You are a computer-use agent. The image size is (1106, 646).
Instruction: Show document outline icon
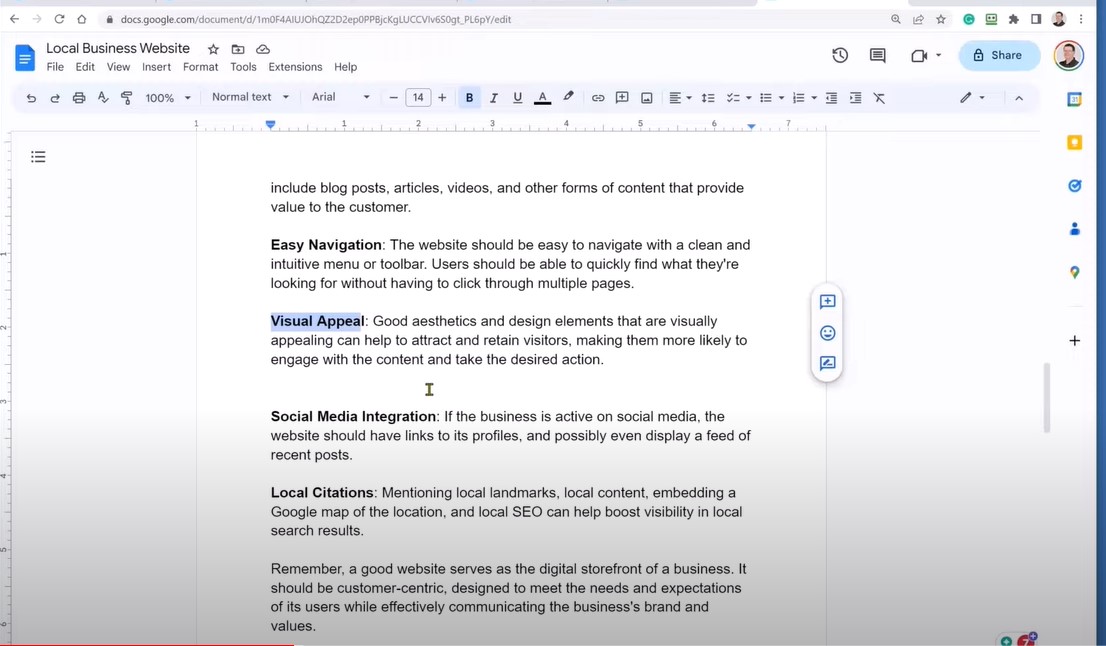(x=38, y=157)
